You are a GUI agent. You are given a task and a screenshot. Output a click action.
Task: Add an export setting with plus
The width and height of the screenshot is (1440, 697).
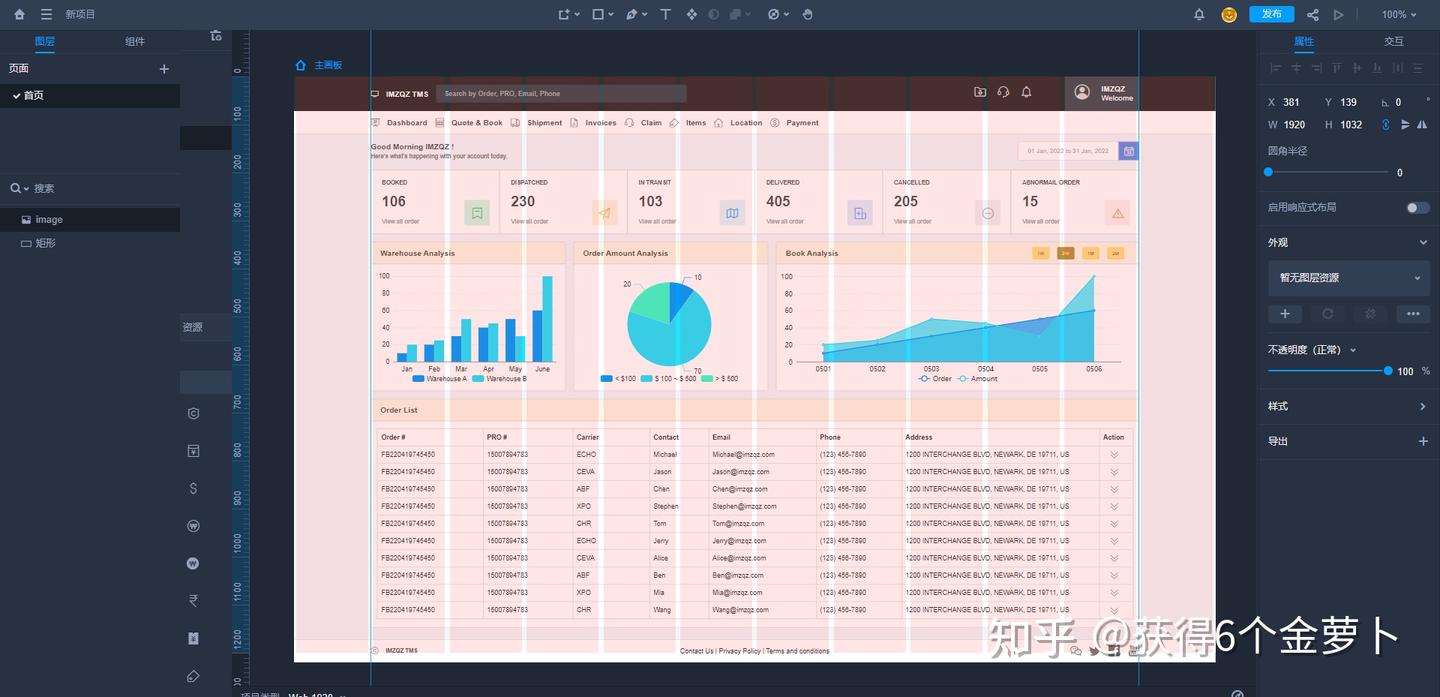click(x=1423, y=441)
